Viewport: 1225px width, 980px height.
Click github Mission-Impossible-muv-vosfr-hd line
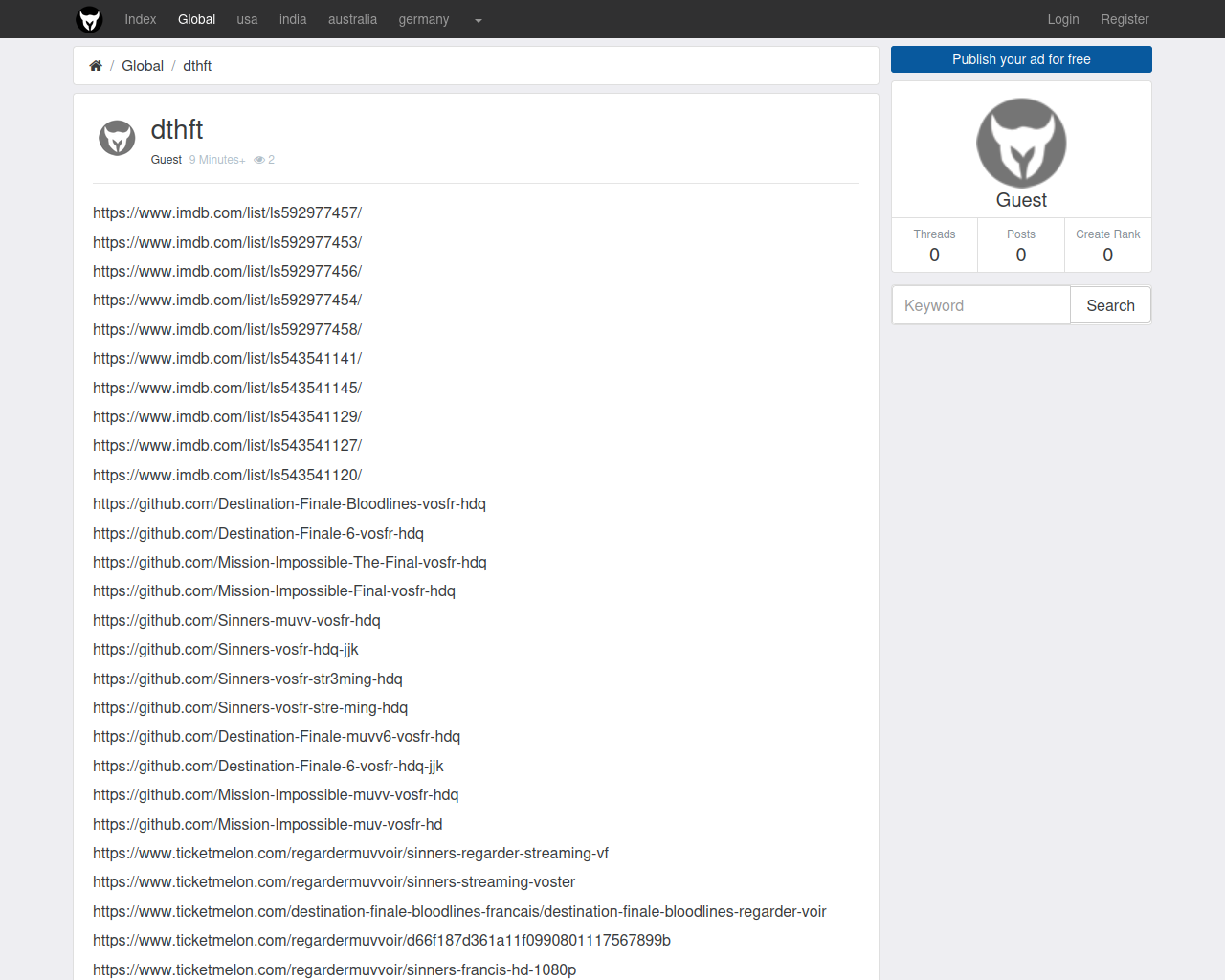click(x=268, y=824)
